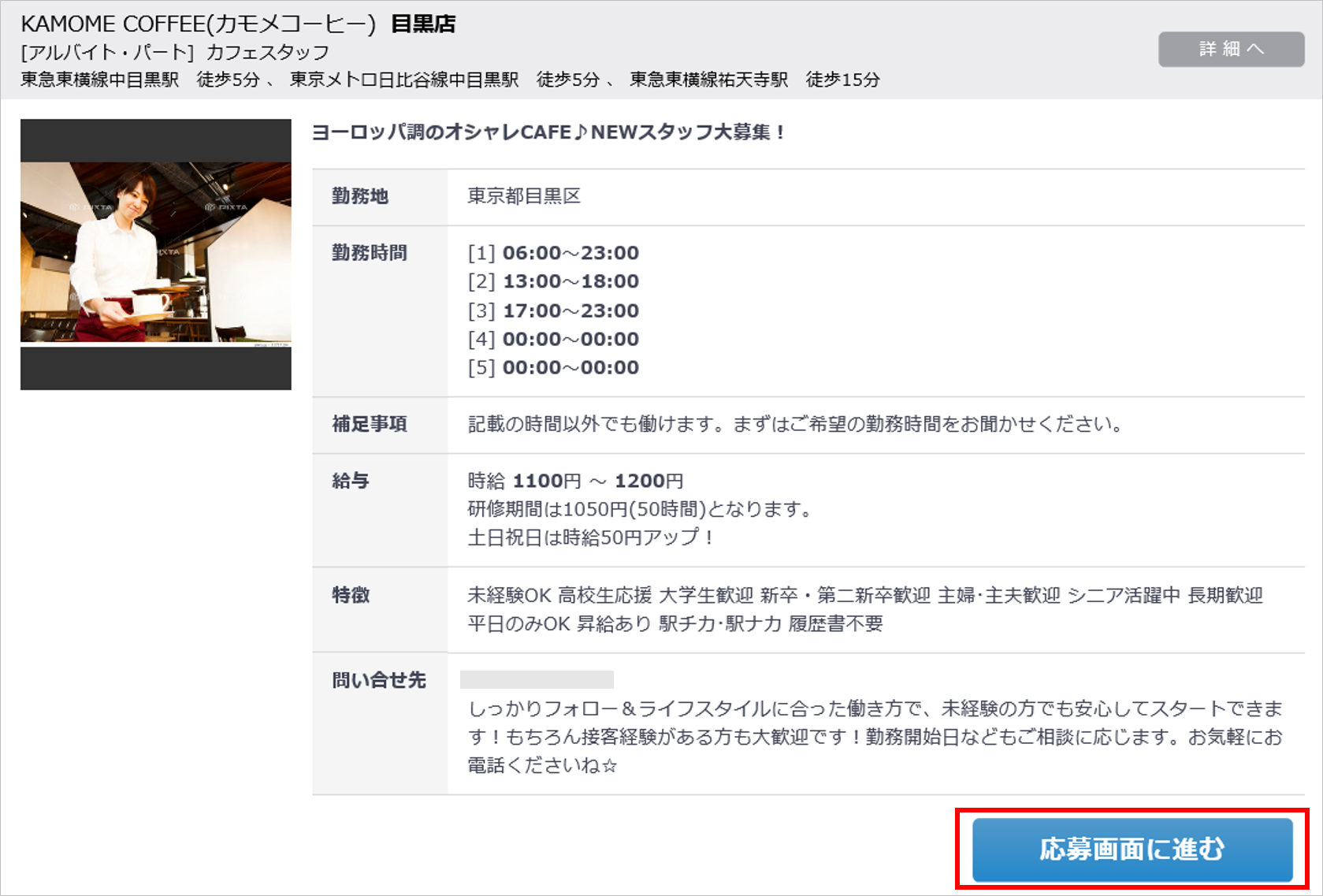Click the 研修期間は1050円 training wage note

(640, 509)
